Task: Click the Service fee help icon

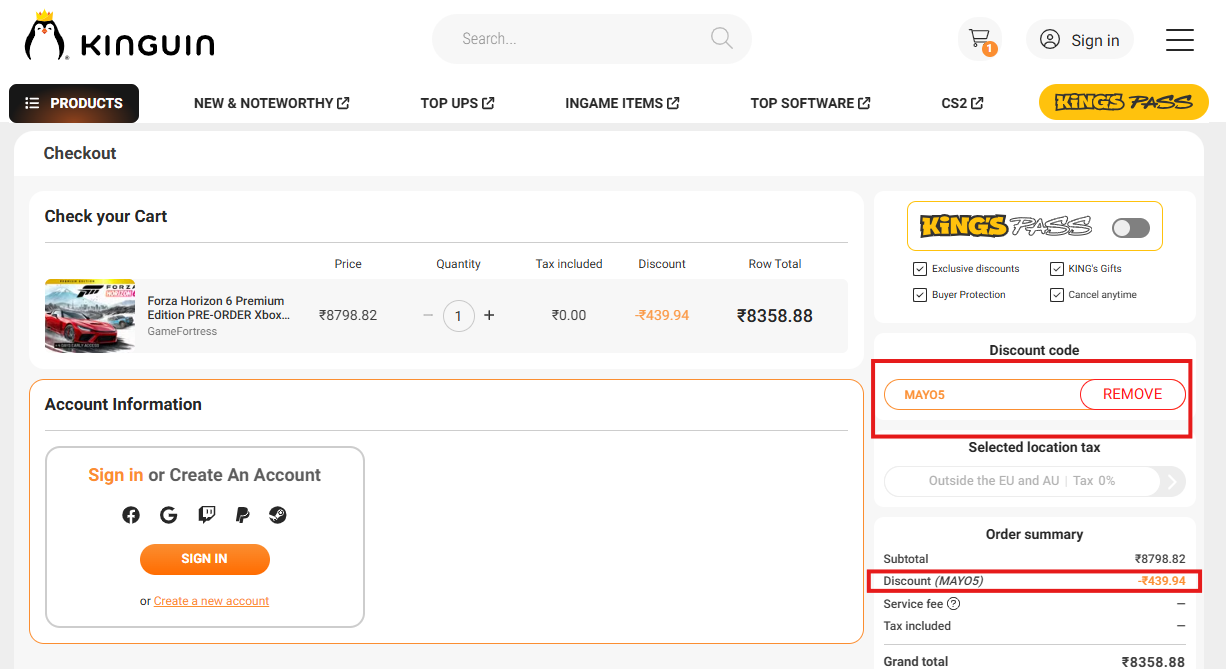Action: tap(954, 604)
